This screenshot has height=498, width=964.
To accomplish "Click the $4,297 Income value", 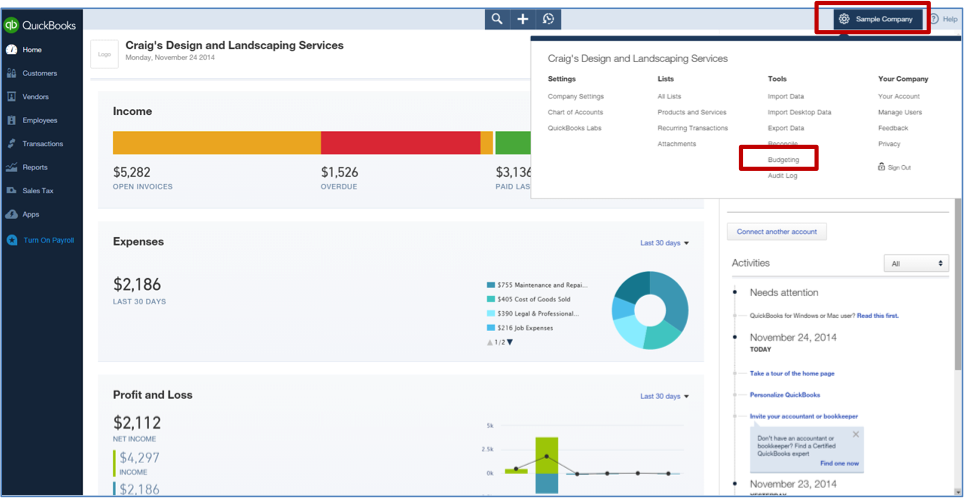I will tap(140, 457).
